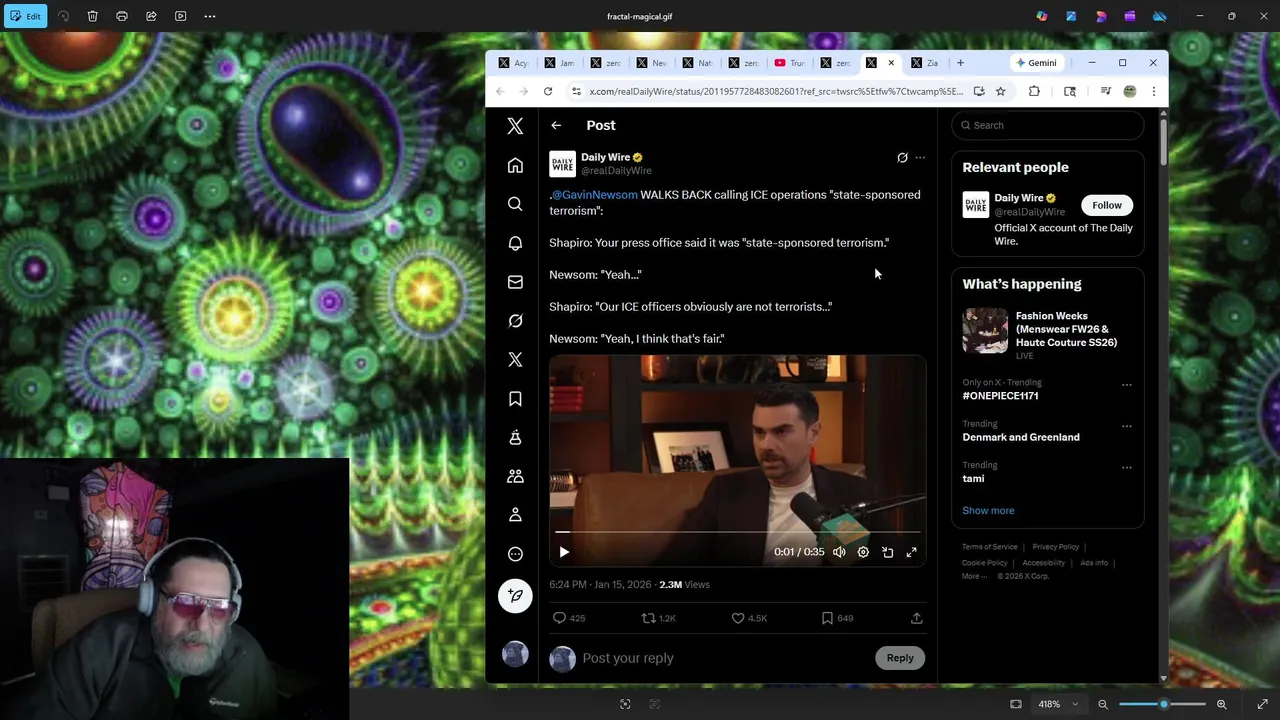Open Profile person icon in X sidebar
This screenshot has width=1280, height=720.
(x=515, y=515)
